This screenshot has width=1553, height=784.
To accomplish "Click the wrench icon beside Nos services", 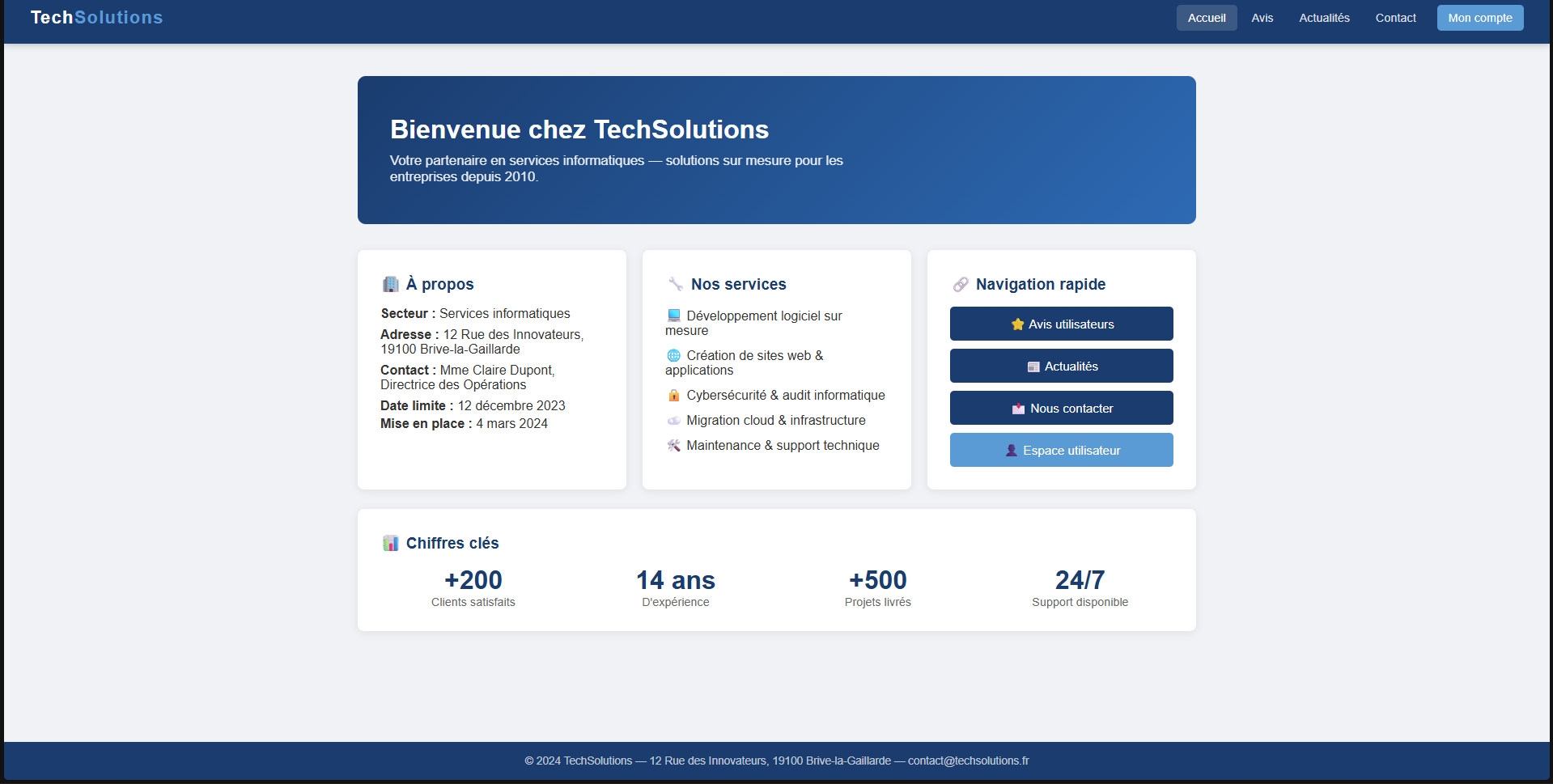I will [676, 284].
